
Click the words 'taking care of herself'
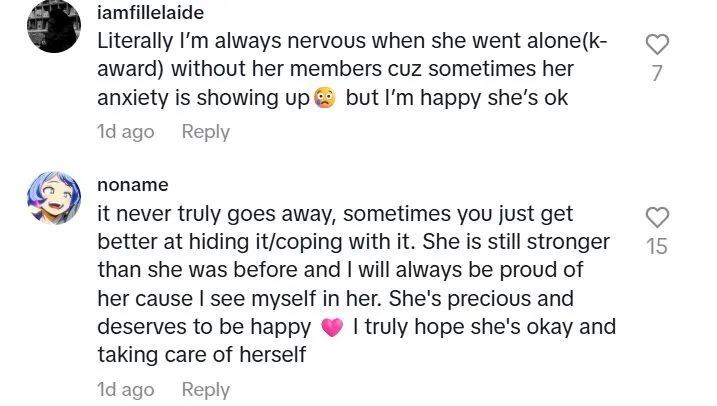coord(201,355)
